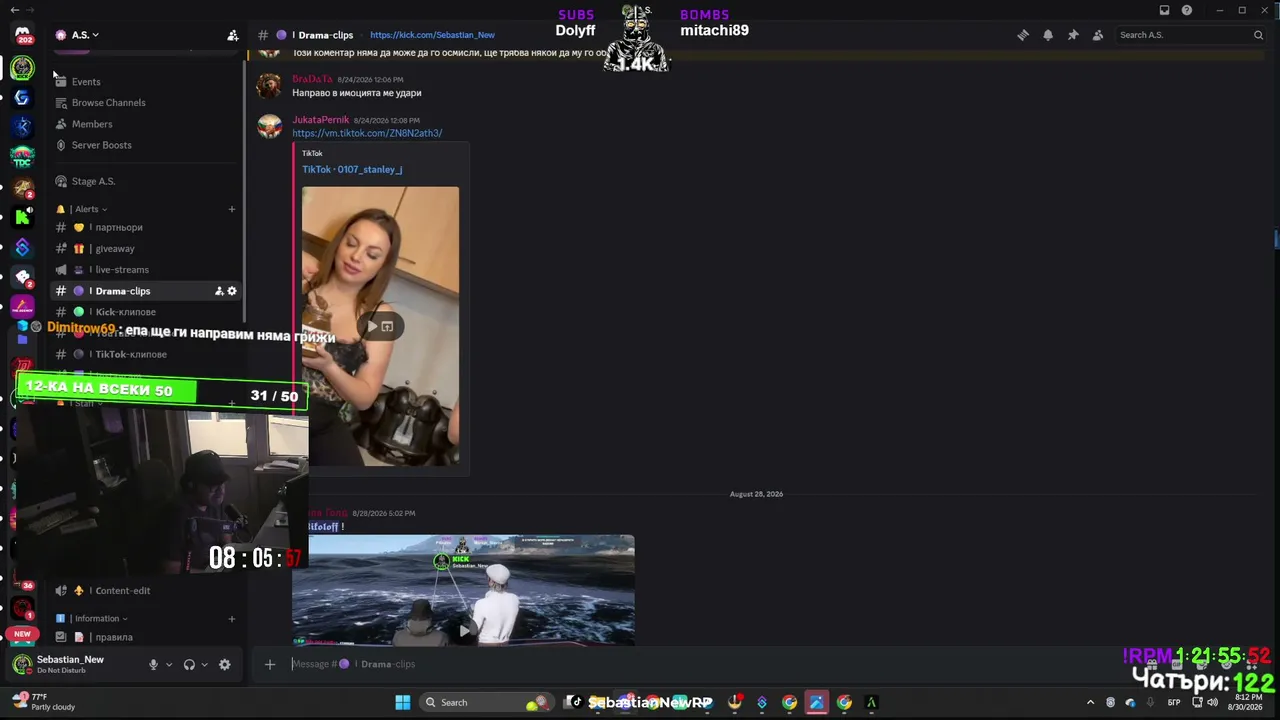This screenshot has height=720, width=1280.
Task: Open Discord direct messages home button
Action: [22, 35]
